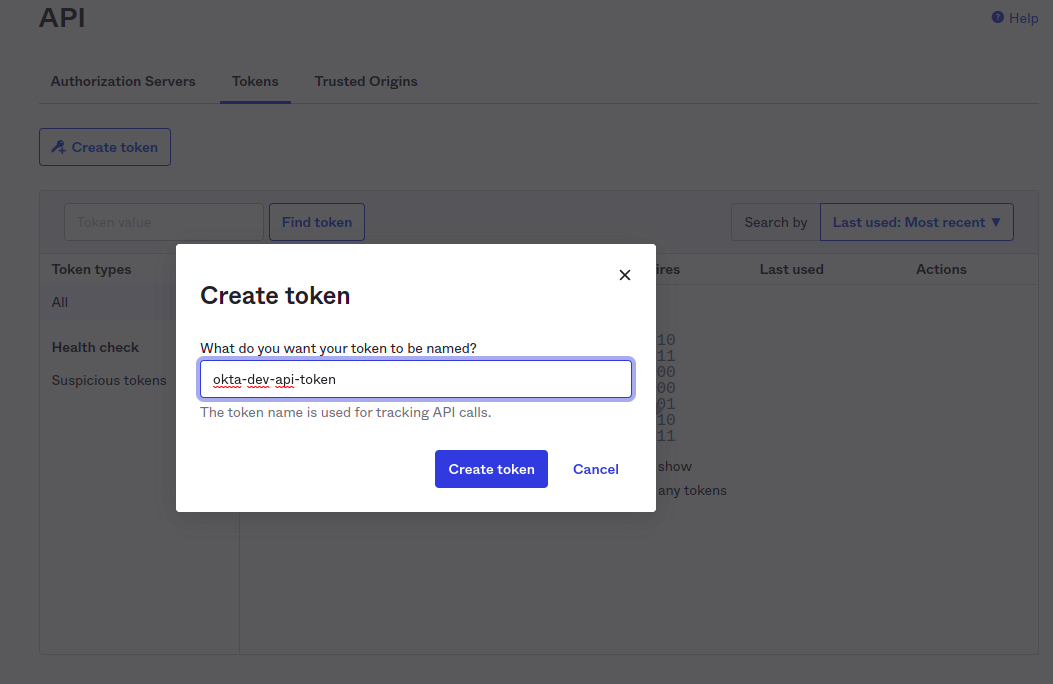
Task: Dismiss the modal with the X icon
Action: 624,274
